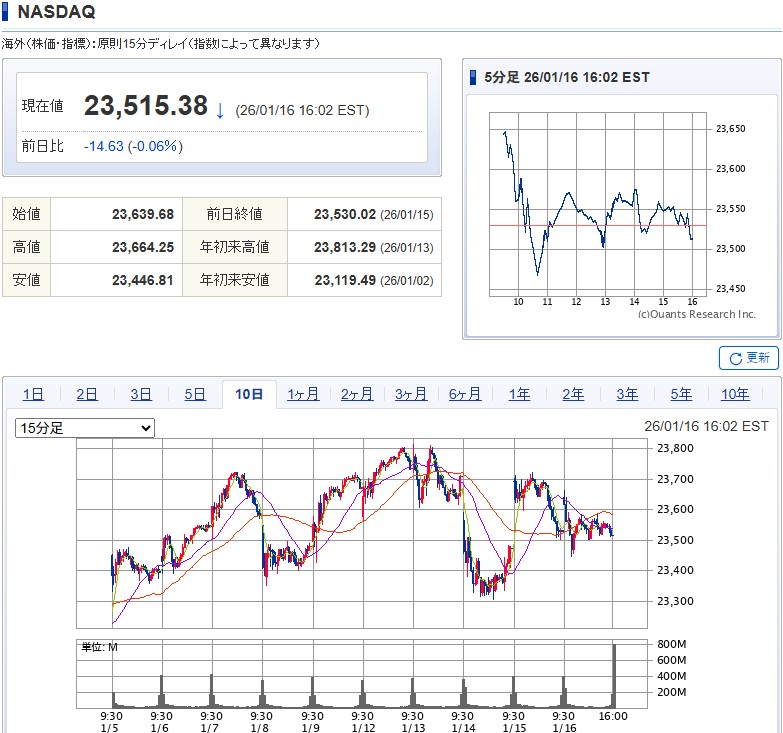783x733 pixels.
Task: Open the 3ヶ月 chart tab
Action: pyautogui.click(x=411, y=394)
